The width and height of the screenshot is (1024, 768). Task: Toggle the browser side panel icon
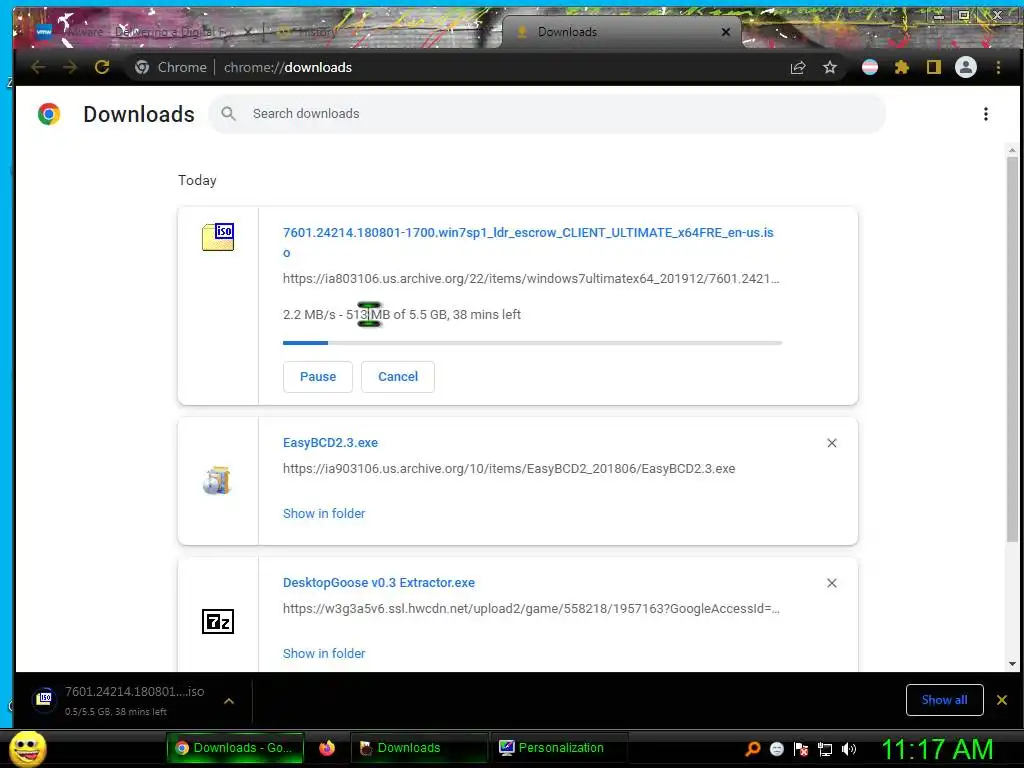[x=934, y=67]
